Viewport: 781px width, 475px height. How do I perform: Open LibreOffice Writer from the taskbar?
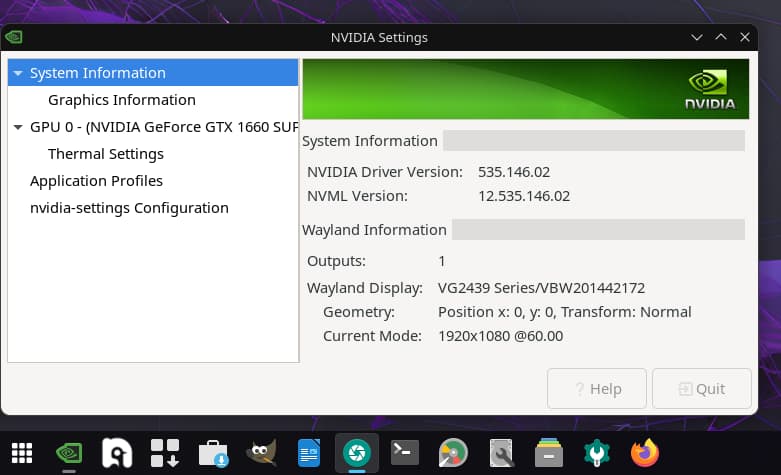(x=309, y=453)
